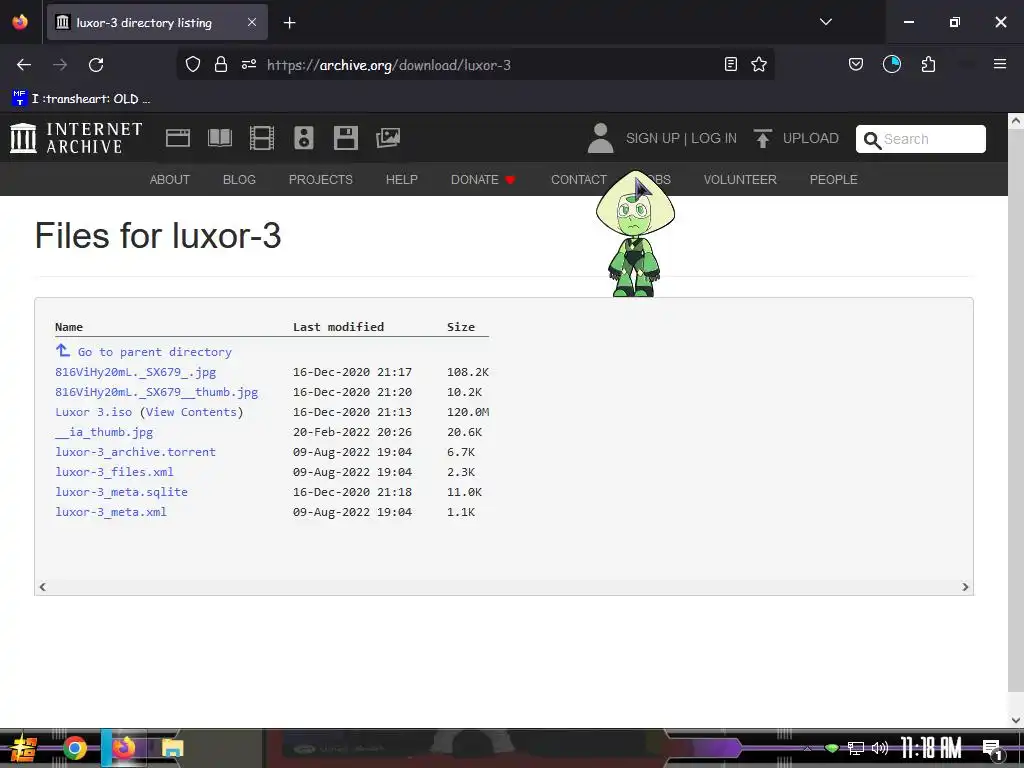Image resolution: width=1024 pixels, height=768 pixels.
Task: Click the address bar URL
Action: (389, 65)
